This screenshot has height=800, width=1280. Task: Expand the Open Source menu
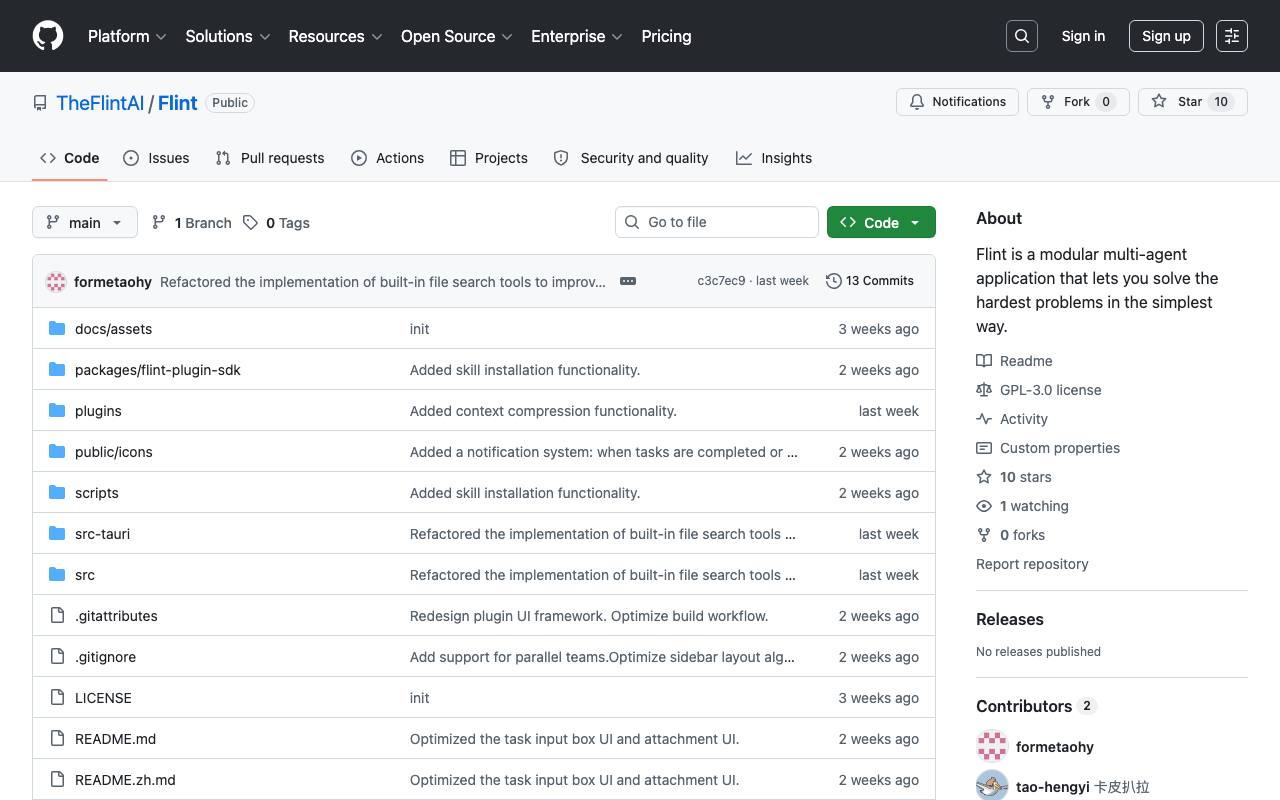point(457,36)
